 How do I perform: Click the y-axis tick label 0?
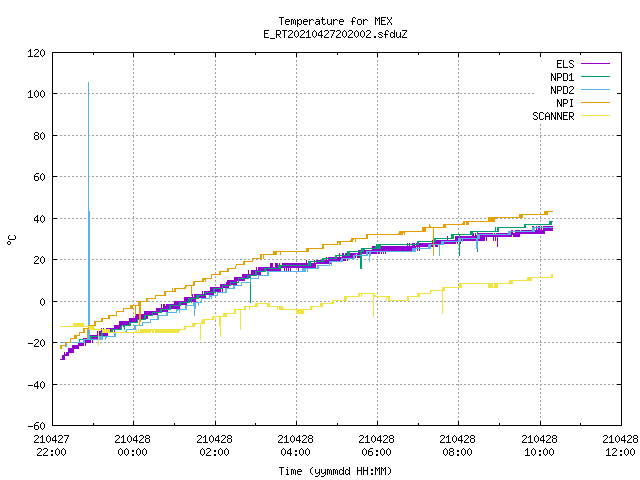(x=42, y=302)
